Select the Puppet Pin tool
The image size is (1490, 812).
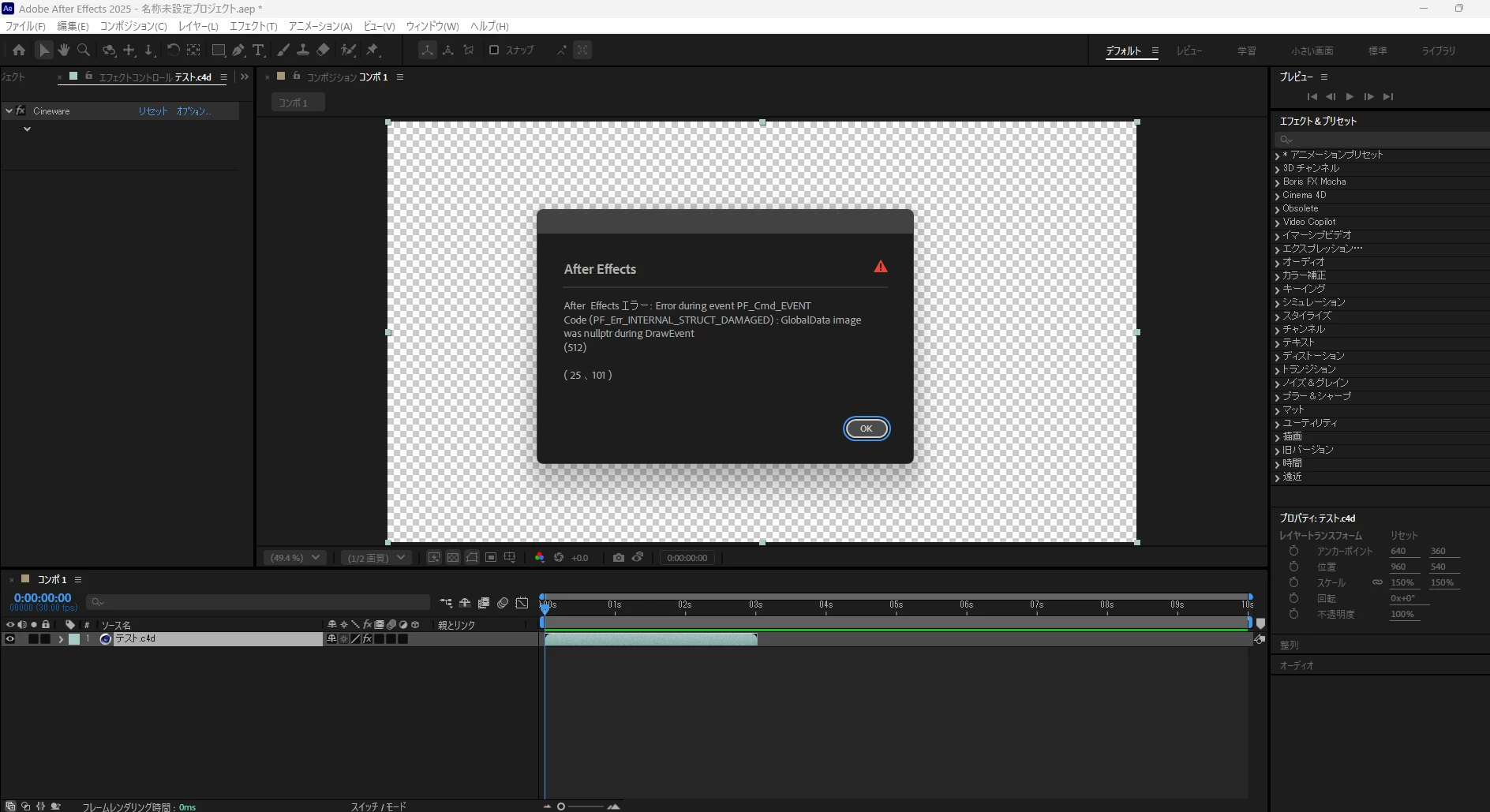[372, 50]
